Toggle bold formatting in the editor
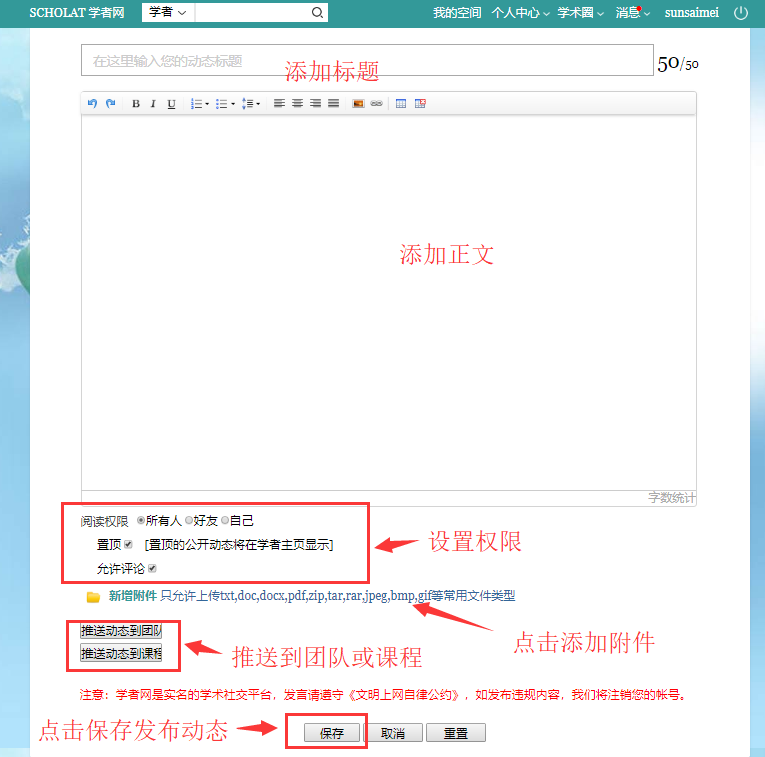Viewport: 765px width, 757px height. 136,104
